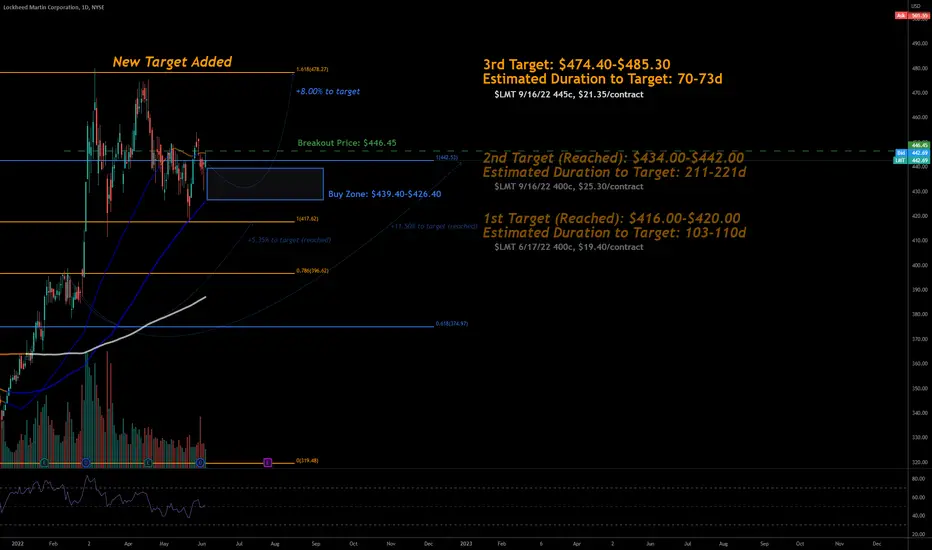Click the white moving average line
This screenshot has width=932, height=550.
point(149,325)
